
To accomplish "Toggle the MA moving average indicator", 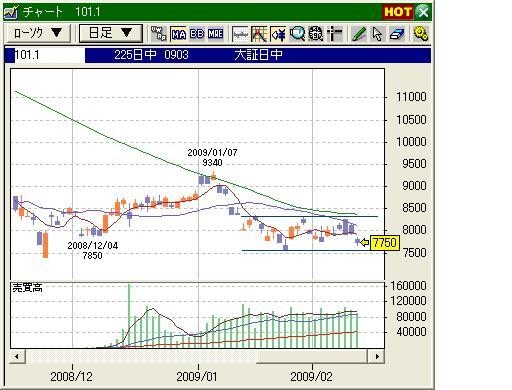I will click(178, 34).
